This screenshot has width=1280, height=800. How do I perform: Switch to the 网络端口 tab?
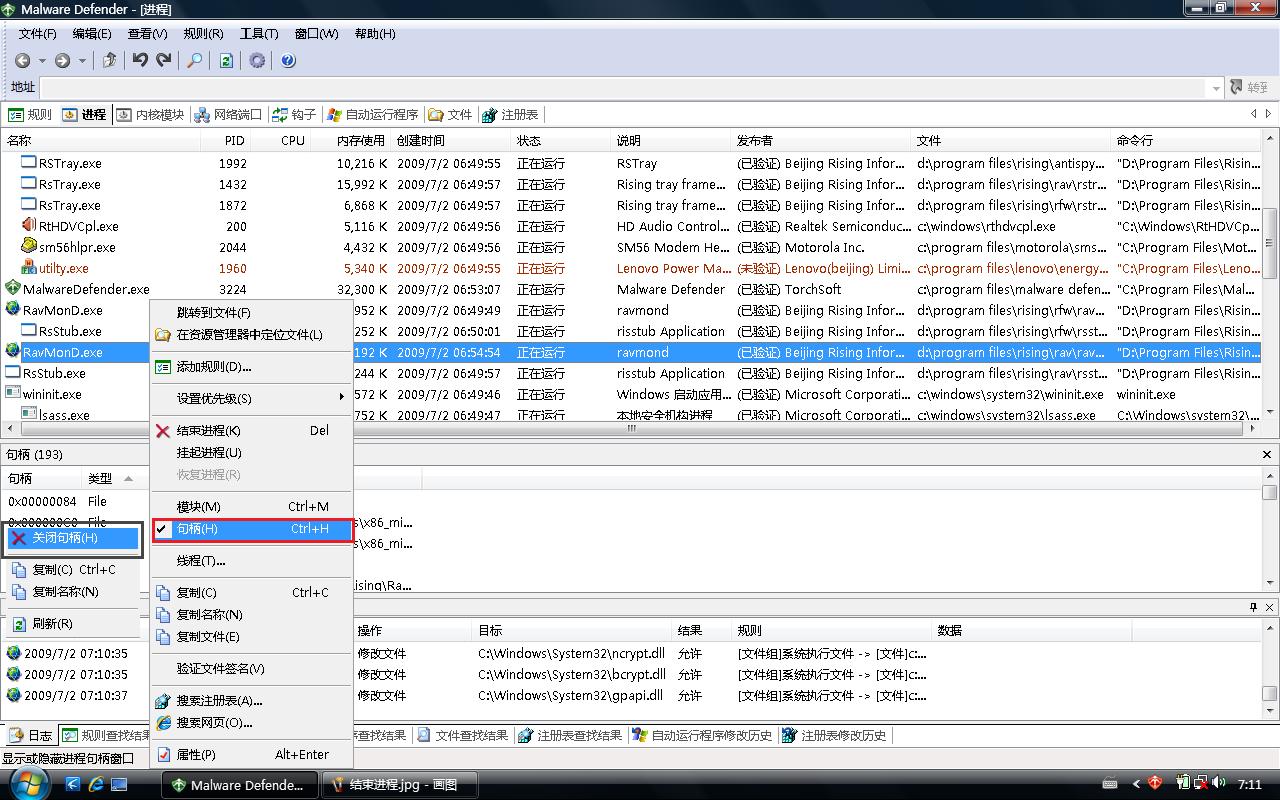click(x=227, y=115)
